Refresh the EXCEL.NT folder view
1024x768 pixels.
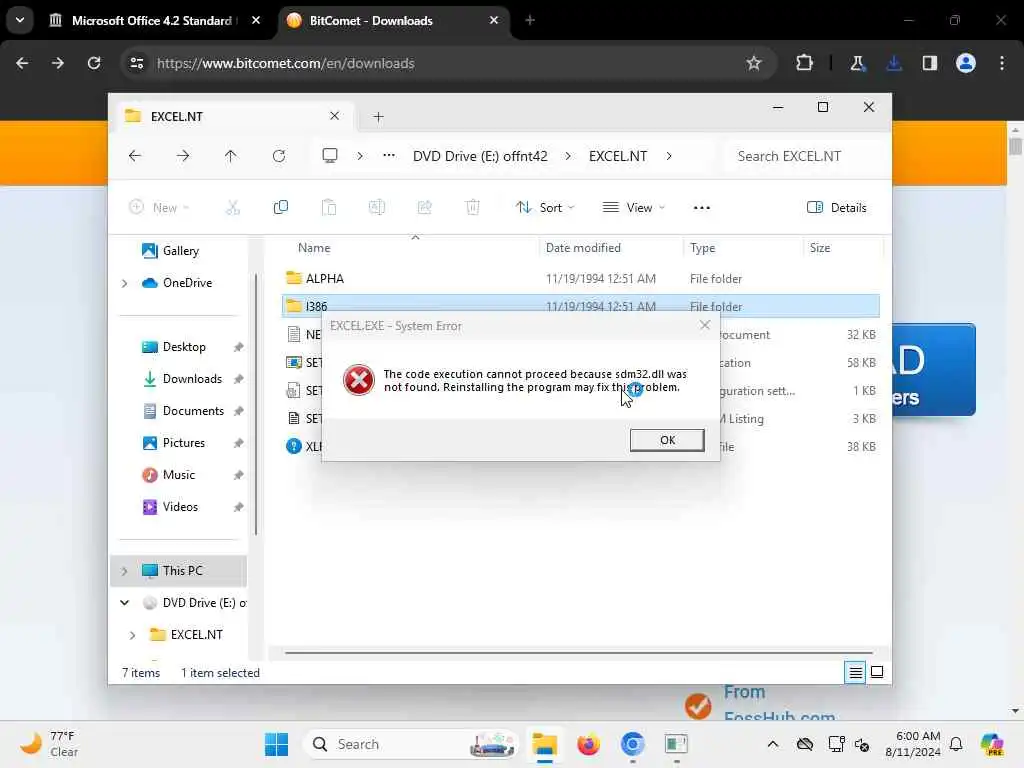tap(279, 156)
